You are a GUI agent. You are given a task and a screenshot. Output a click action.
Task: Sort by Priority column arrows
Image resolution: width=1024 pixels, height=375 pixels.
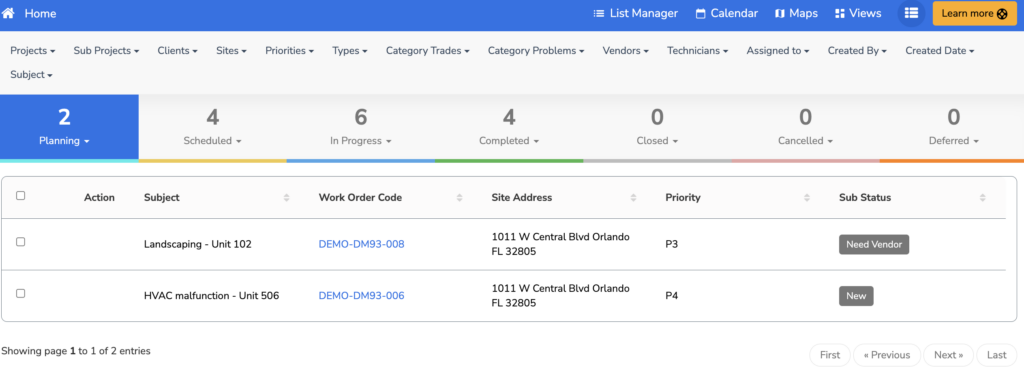click(807, 197)
